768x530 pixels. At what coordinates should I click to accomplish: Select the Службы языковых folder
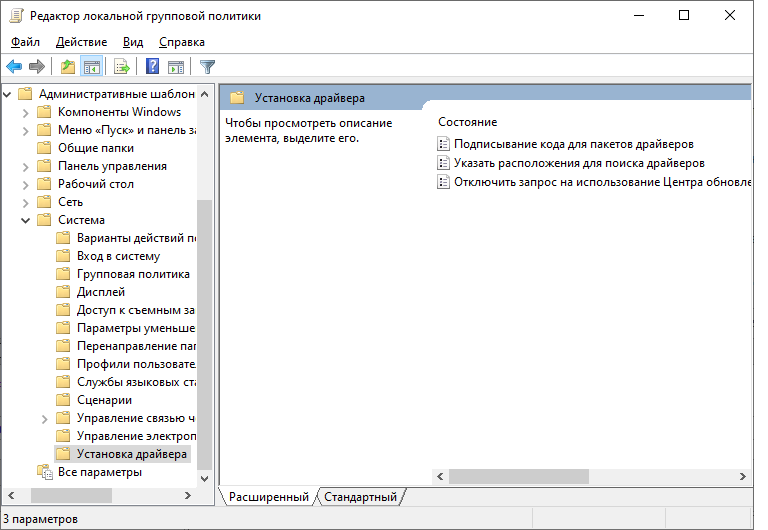(136, 382)
